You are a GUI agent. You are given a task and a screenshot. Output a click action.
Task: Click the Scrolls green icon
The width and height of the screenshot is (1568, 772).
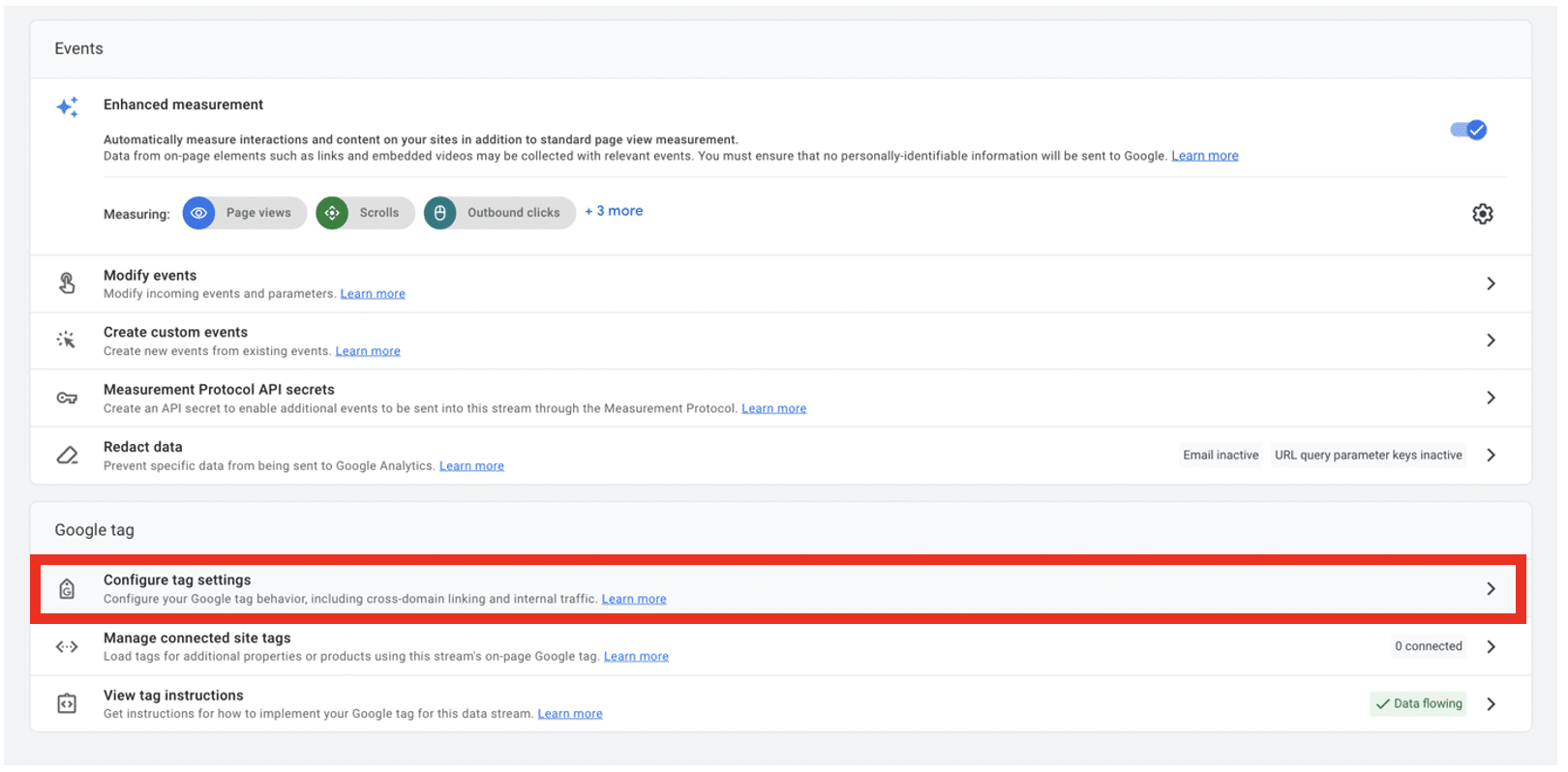point(332,213)
